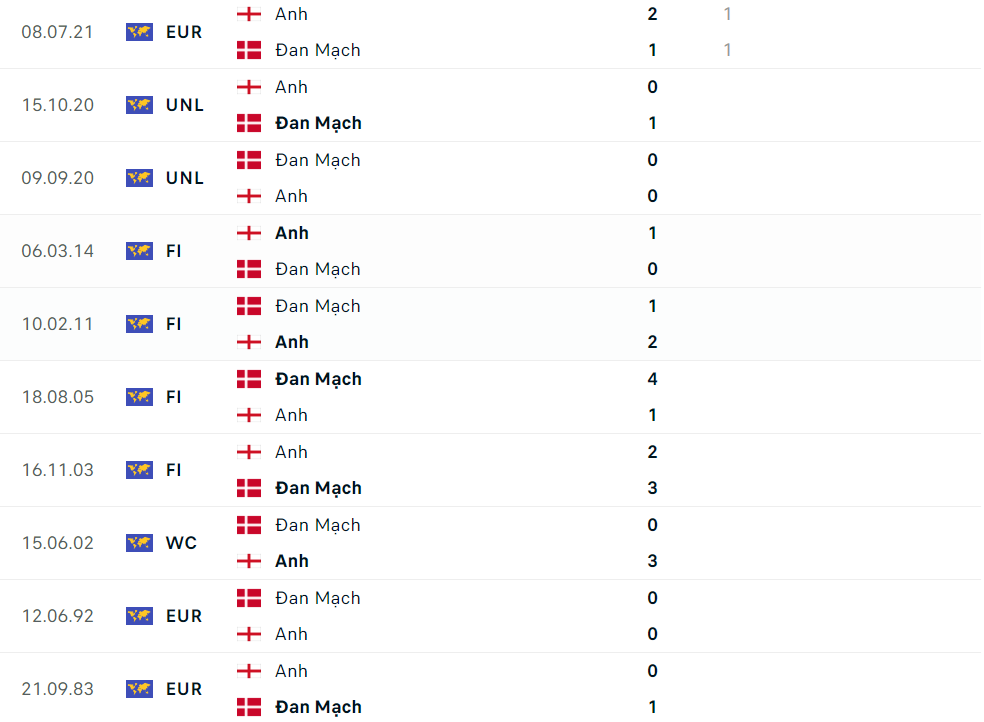984x722 pixels.
Task: Open the 09.09.20 UNL league label
Action: (x=185, y=178)
